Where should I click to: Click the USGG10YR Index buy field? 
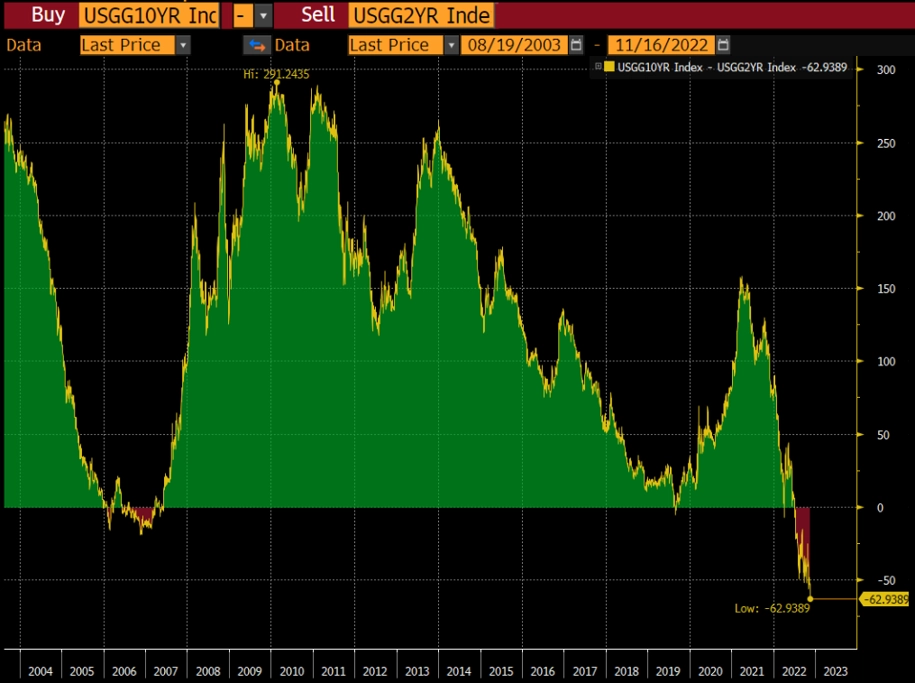[149, 16]
